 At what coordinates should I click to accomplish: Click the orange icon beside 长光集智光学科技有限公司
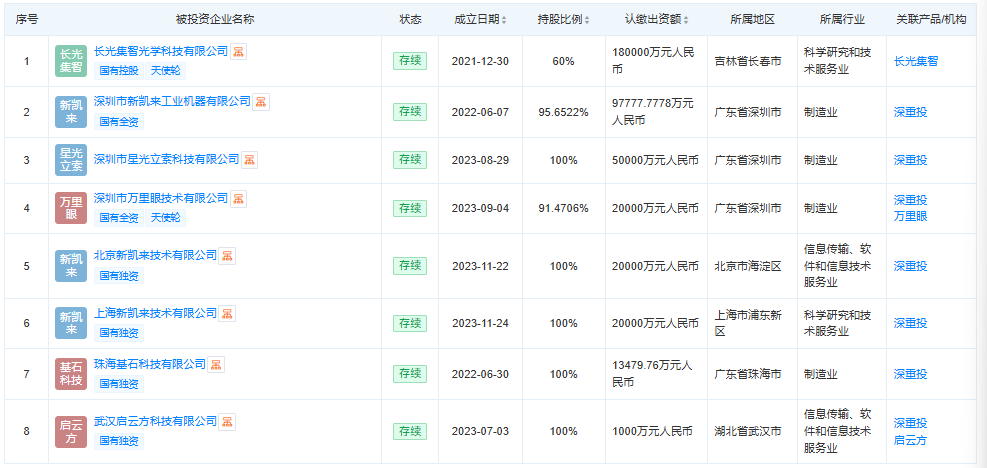tap(239, 51)
